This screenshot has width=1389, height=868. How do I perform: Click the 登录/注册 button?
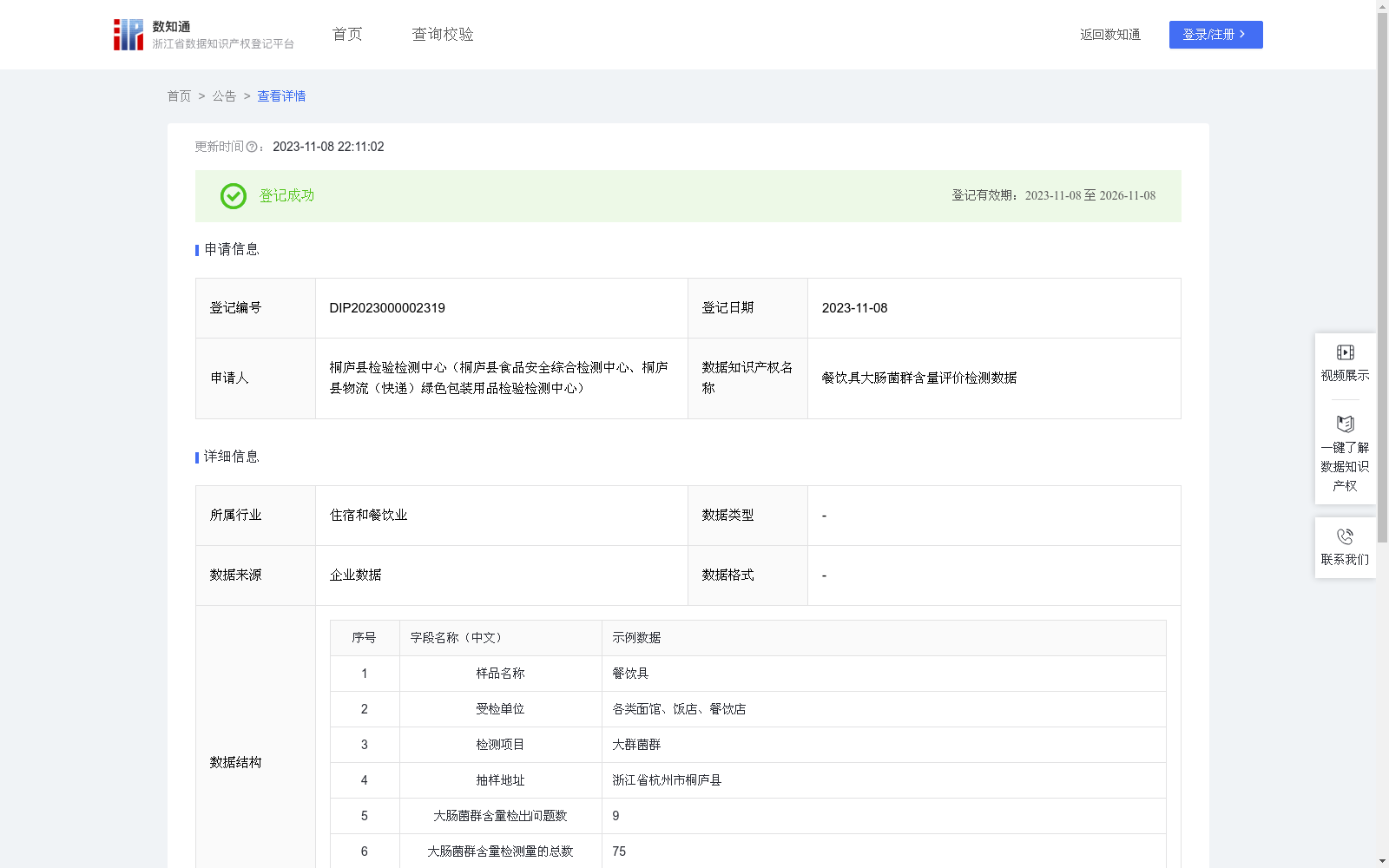coord(1215,35)
